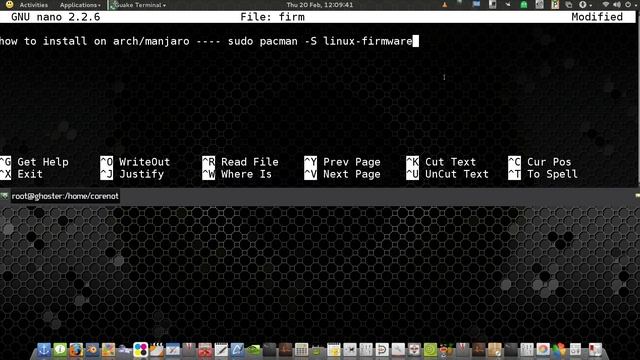640x360 pixels.
Task: Click the word 'pacman' in the editor line
Action: click(279, 41)
